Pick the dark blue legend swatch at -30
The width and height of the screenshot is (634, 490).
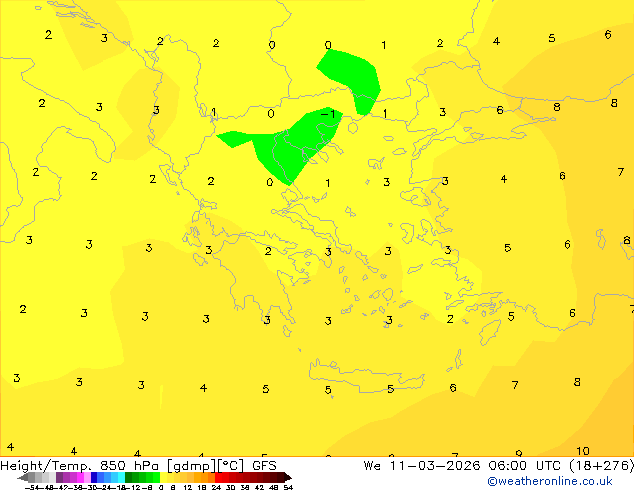[x=94, y=477]
